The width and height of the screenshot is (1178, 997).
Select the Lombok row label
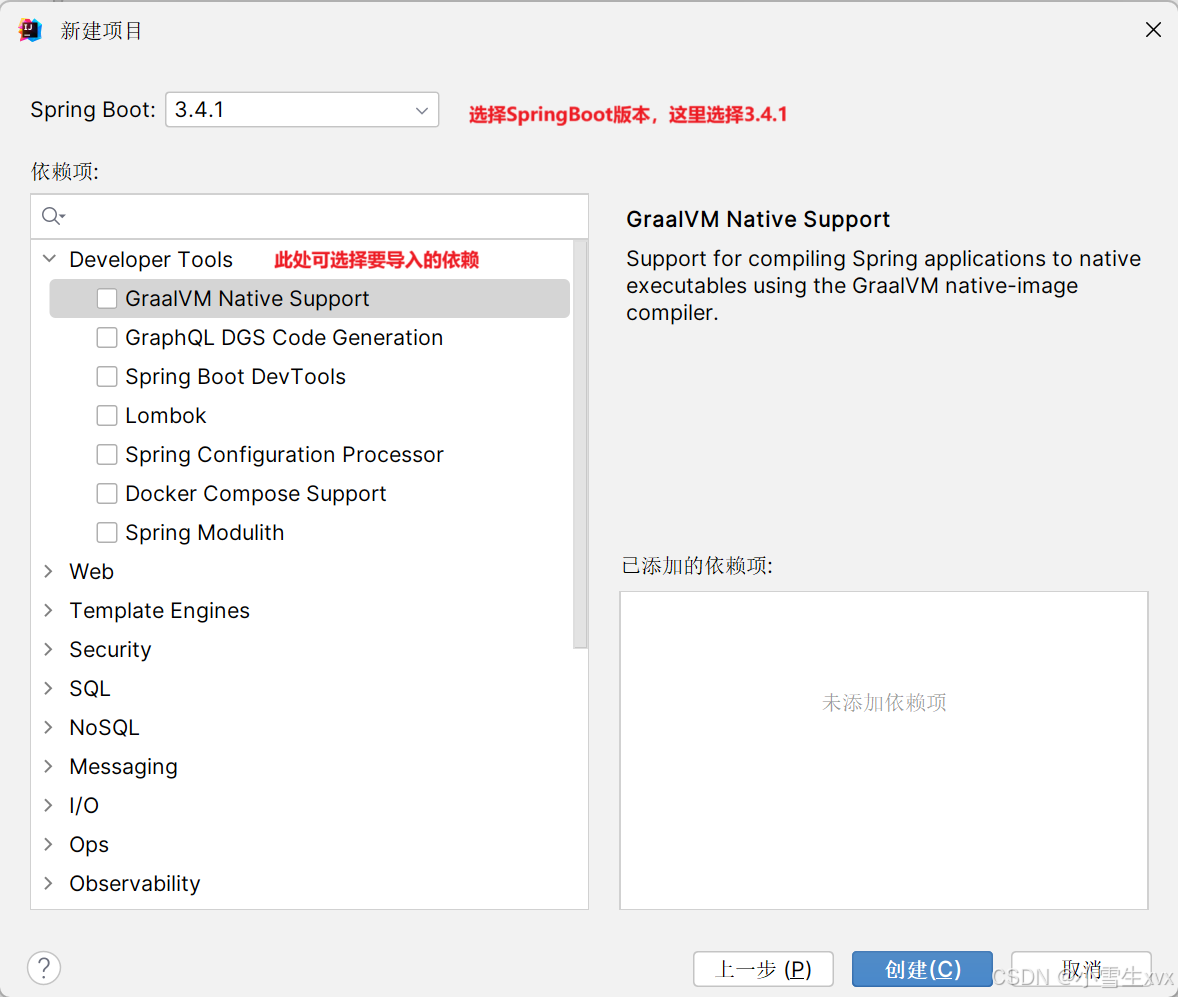[x=166, y=415]
